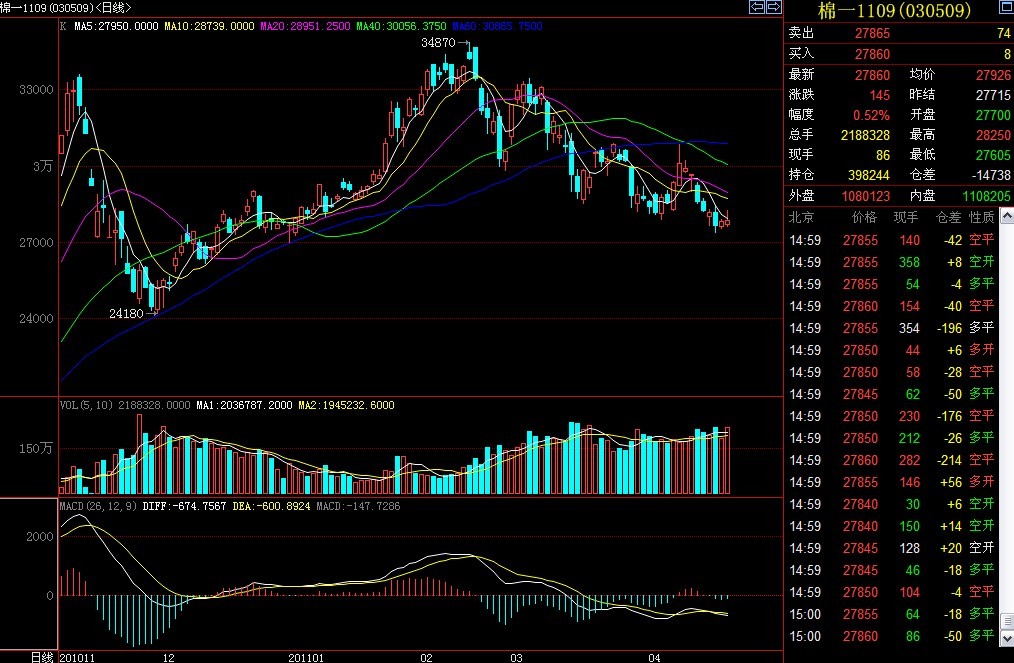Image resolution: width=1014 pixels, height=663 pixels.
Task: Click the 日线 period label at bottom-left
Action: pos(41,656)
